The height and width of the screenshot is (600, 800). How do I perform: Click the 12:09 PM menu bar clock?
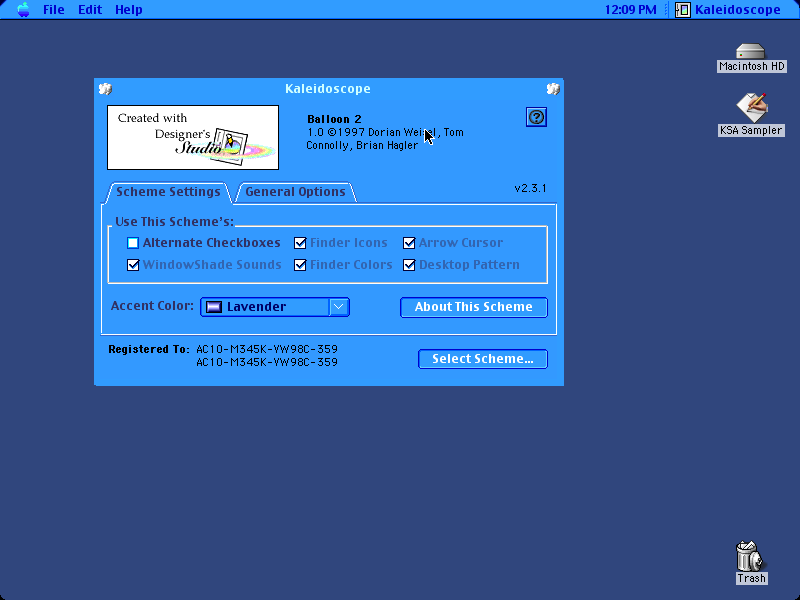[x=631, y=10]
